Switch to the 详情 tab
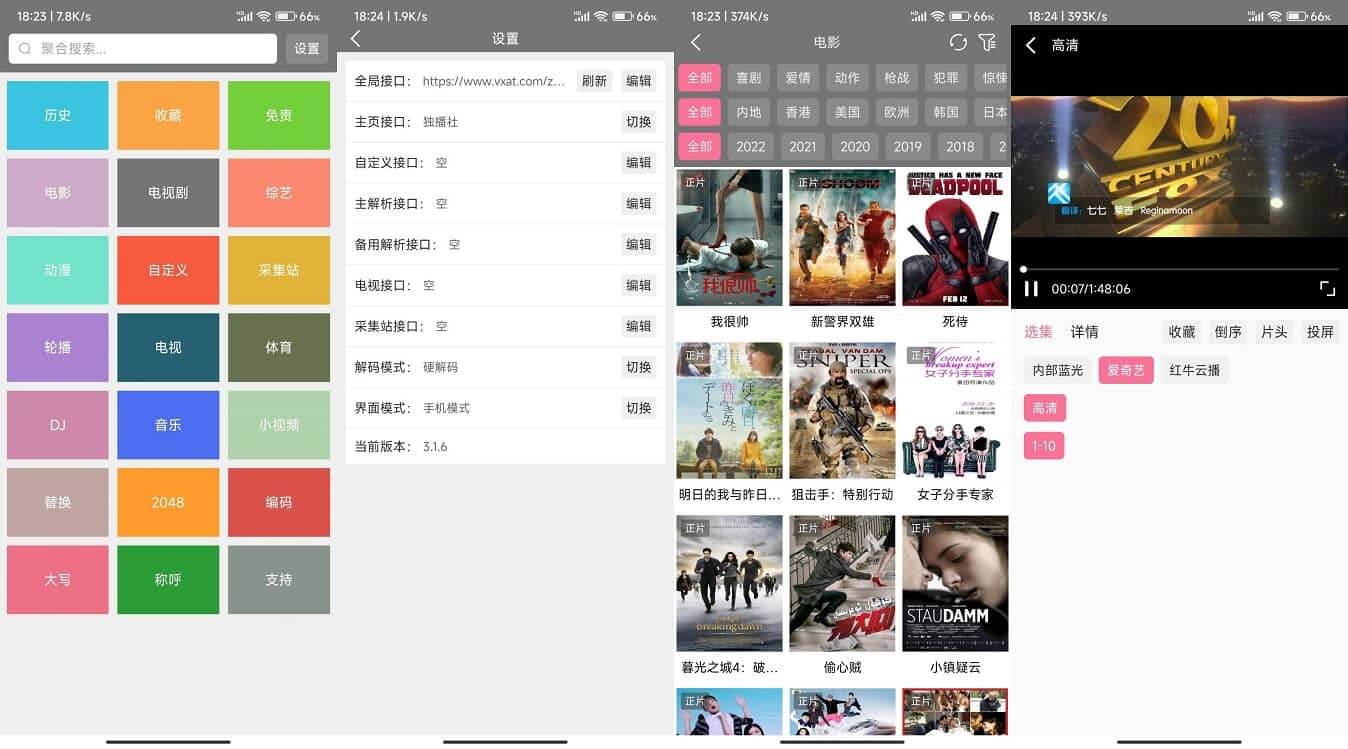This screenshot has width=1348, height=749. tap(1084, 332)
